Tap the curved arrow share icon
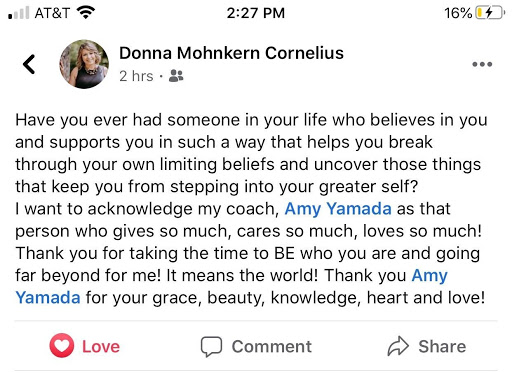512x373 pixels. pos(398,346)
